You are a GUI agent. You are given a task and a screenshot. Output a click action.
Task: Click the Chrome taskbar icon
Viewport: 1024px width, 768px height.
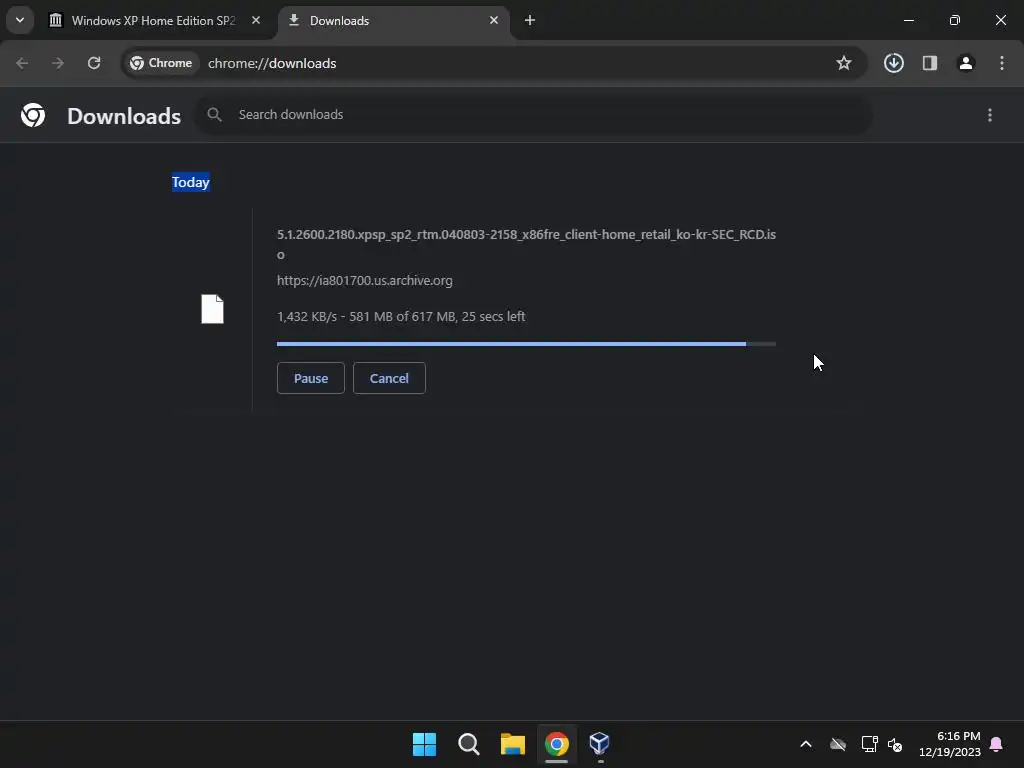click(x=556, y=744)
